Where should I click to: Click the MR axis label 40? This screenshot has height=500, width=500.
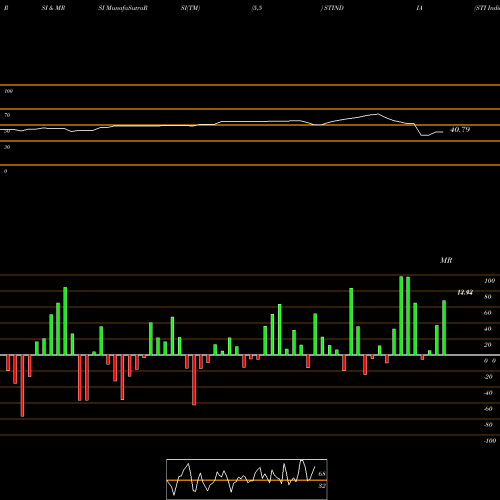pos(488,329)
